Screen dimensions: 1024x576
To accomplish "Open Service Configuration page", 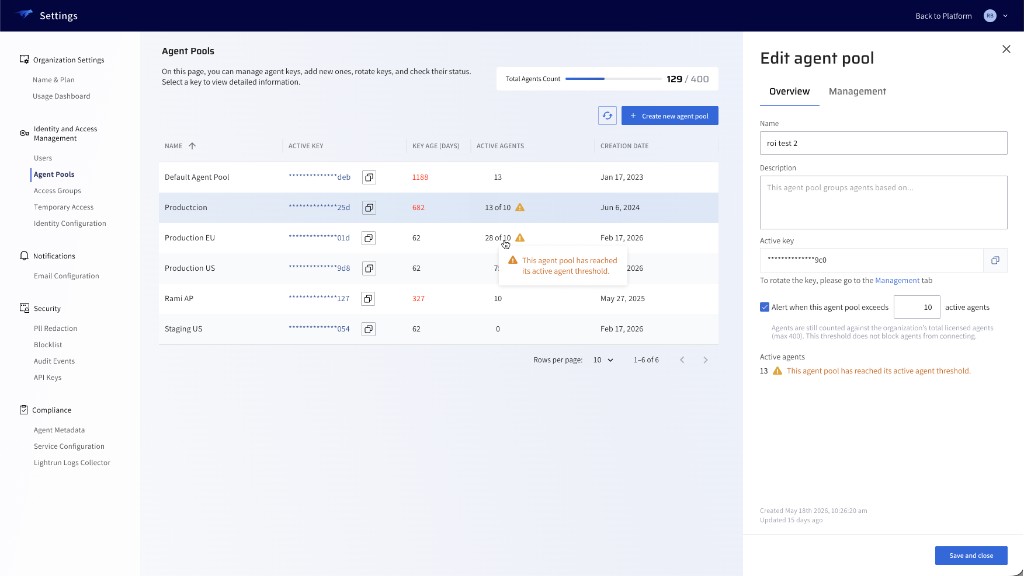I will [x=69, y=446].
